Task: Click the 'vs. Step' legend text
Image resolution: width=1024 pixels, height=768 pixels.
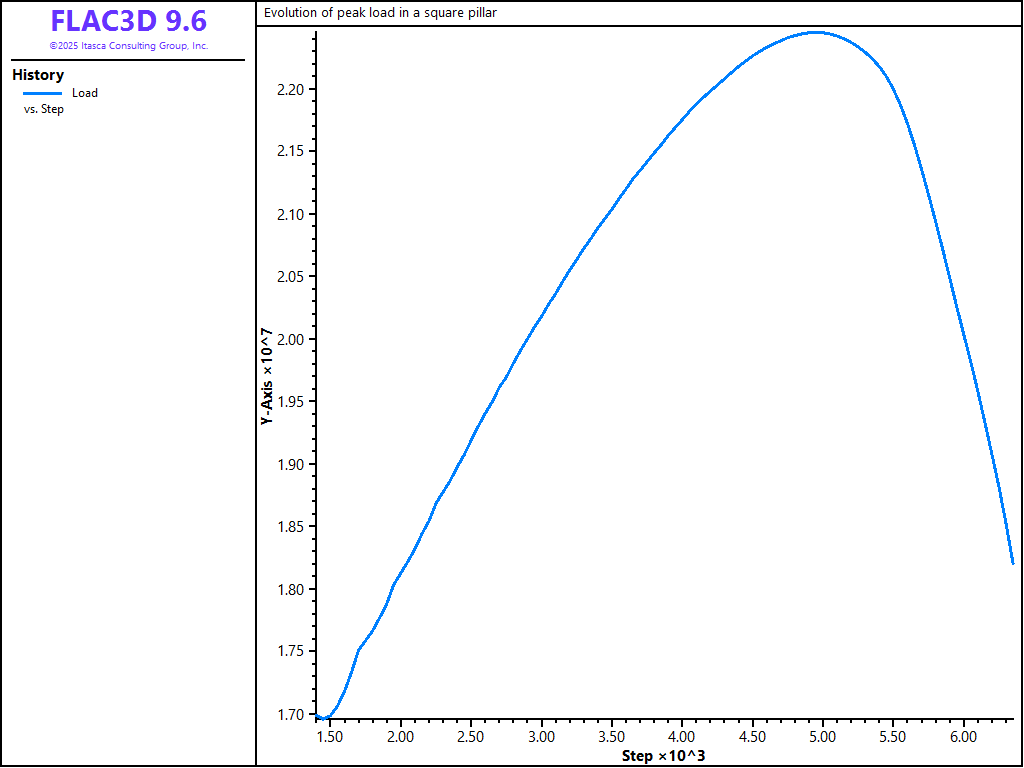Action: pyautogui.click(x=44, y=109)
